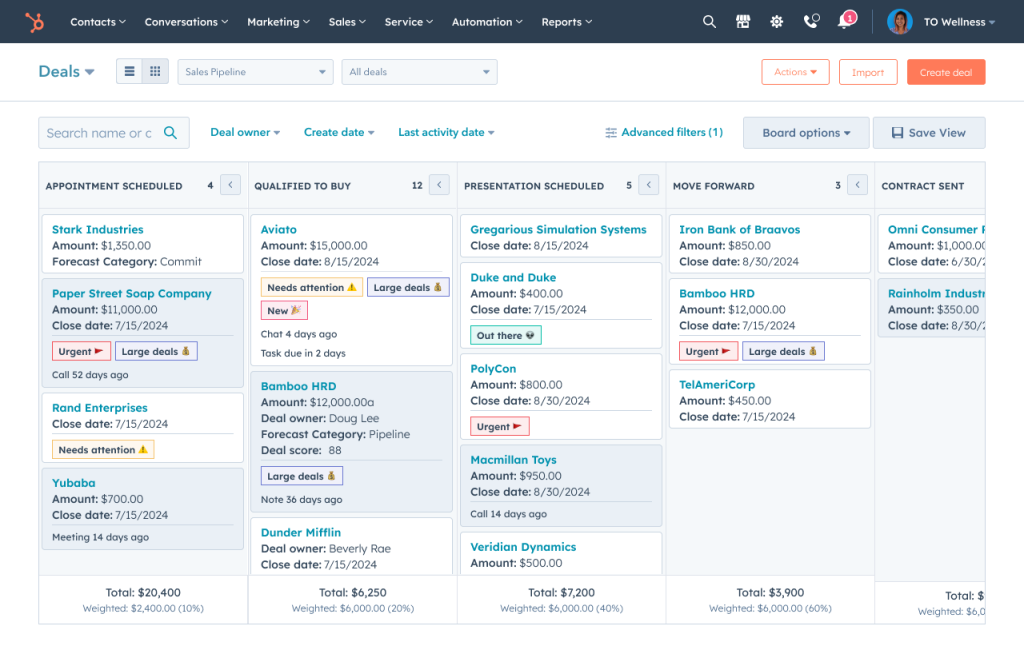Open the All deals dropdown

point(419,71)
